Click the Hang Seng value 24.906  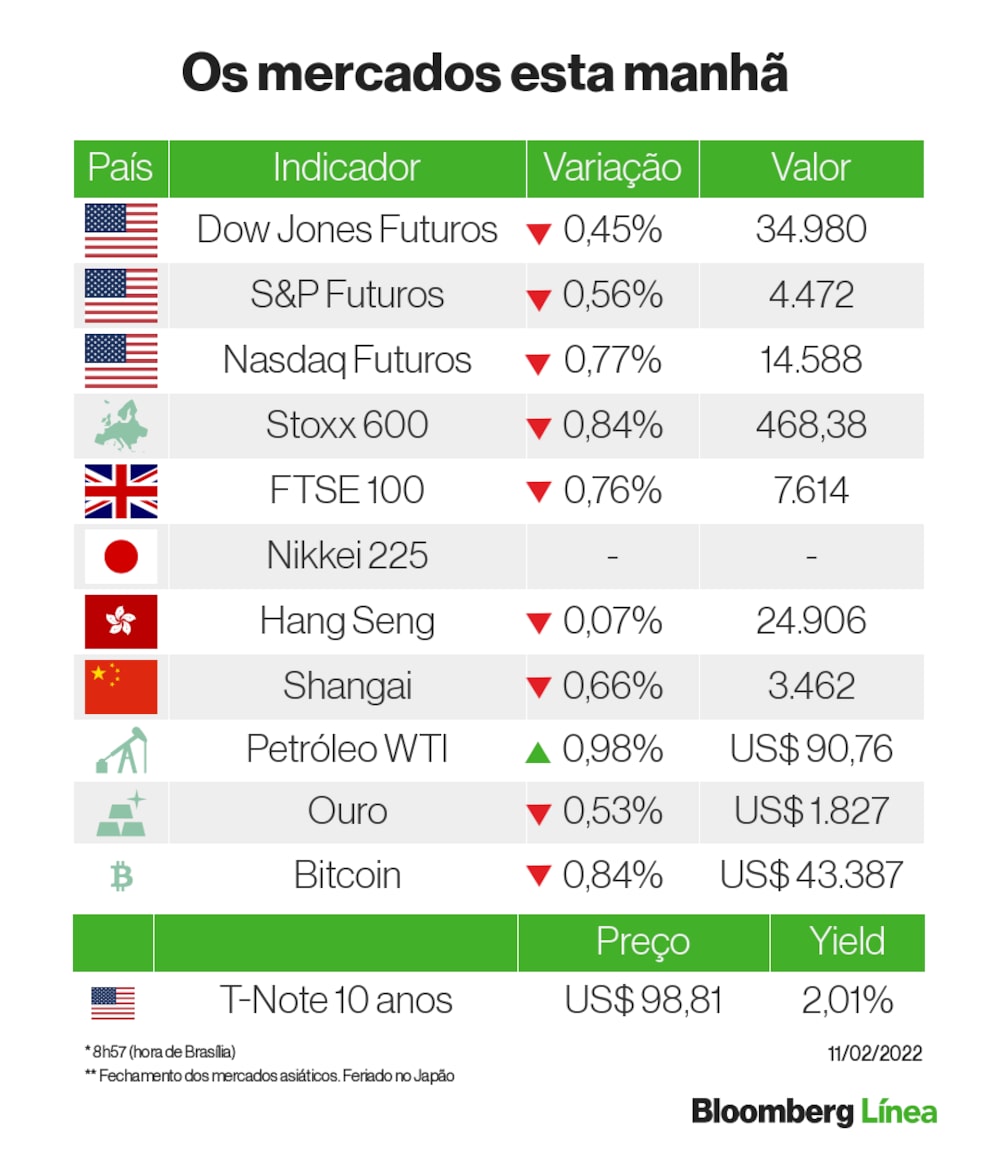(811, 621)
